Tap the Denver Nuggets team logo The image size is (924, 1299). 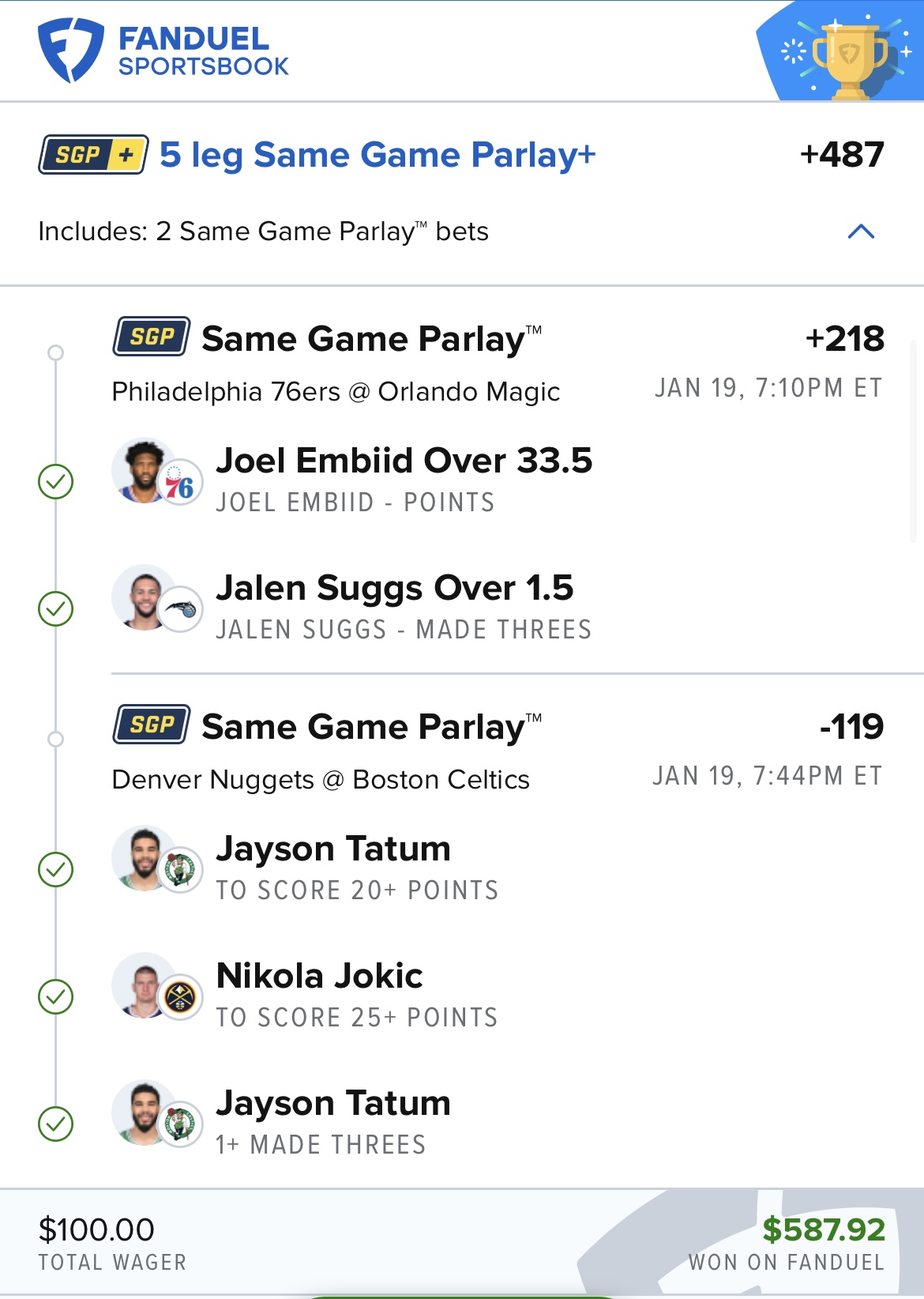coord(181,997)
